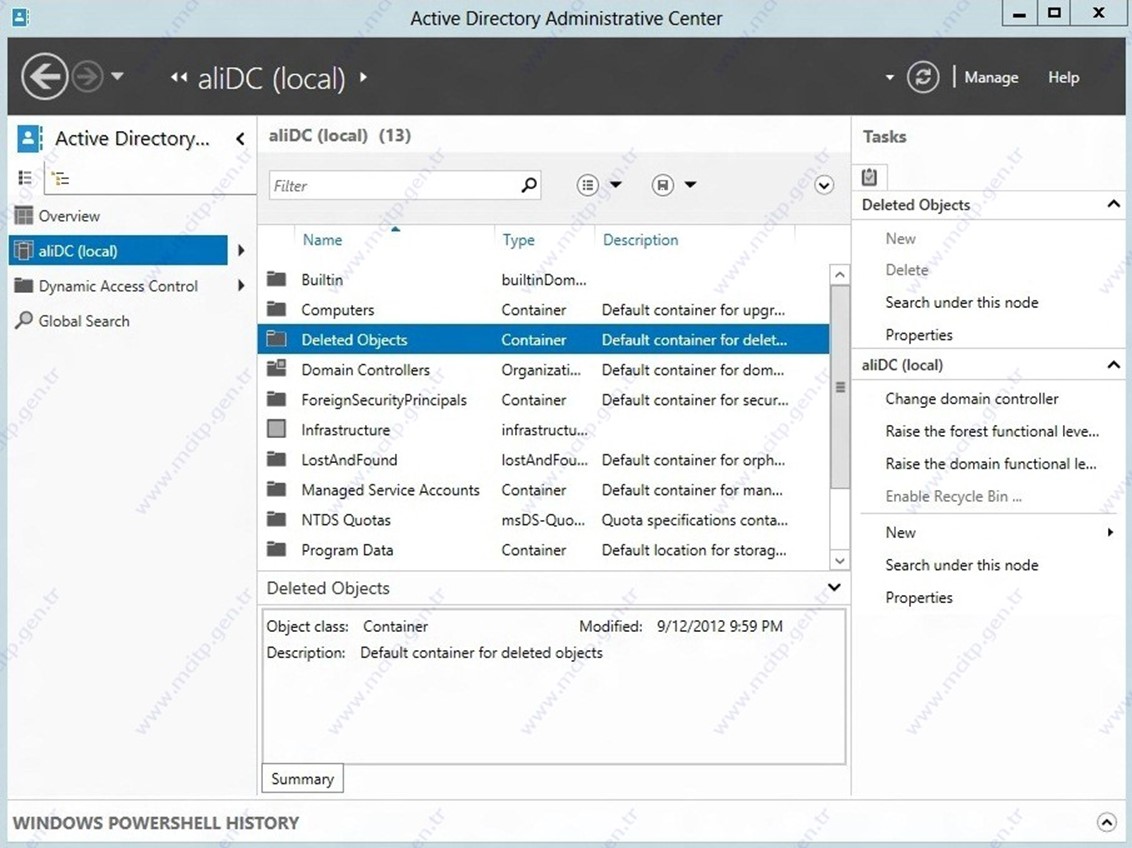Refresh the aliDC (local) view

coord(923,77)
